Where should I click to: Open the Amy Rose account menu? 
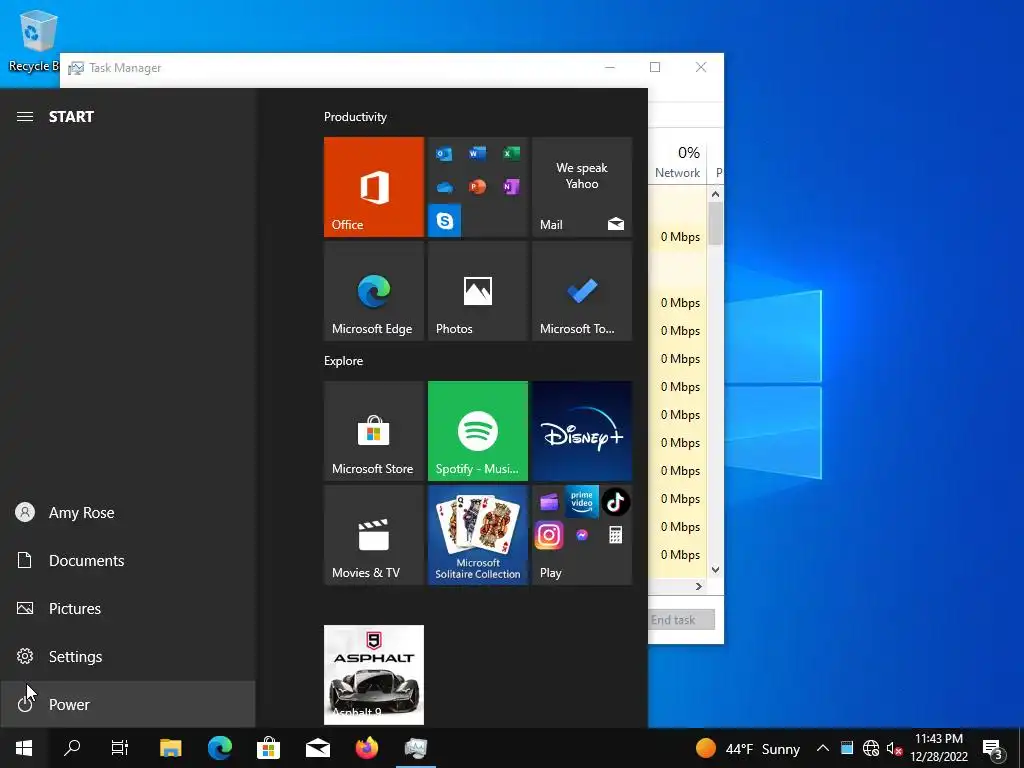point(127,513)
